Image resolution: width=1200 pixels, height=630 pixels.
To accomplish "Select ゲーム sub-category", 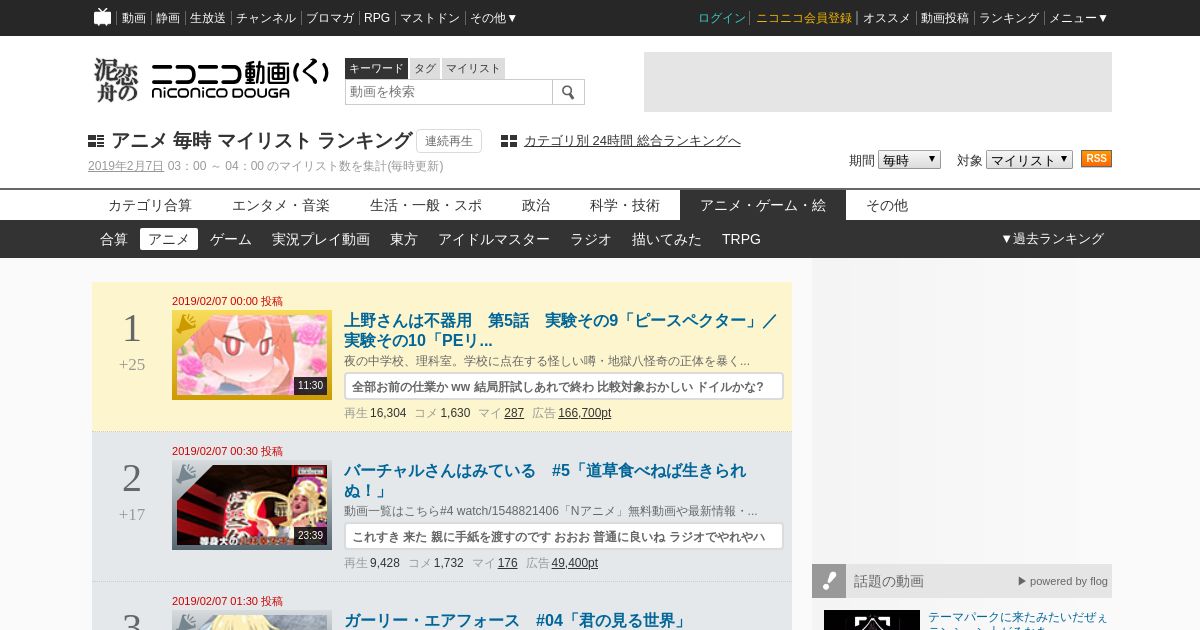I will tap(231, 239).
